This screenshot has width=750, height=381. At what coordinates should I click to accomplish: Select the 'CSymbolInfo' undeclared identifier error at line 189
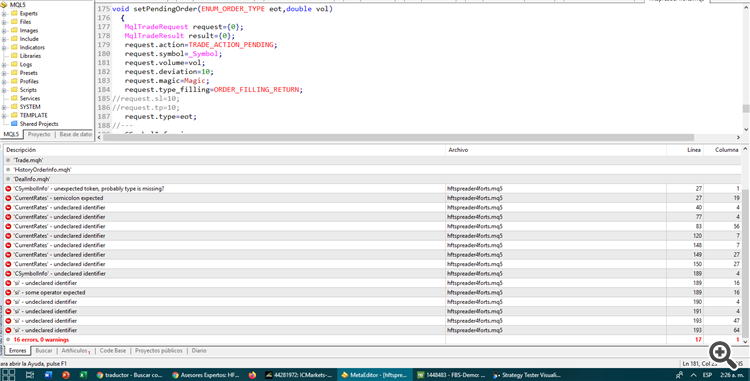(373, 273)
